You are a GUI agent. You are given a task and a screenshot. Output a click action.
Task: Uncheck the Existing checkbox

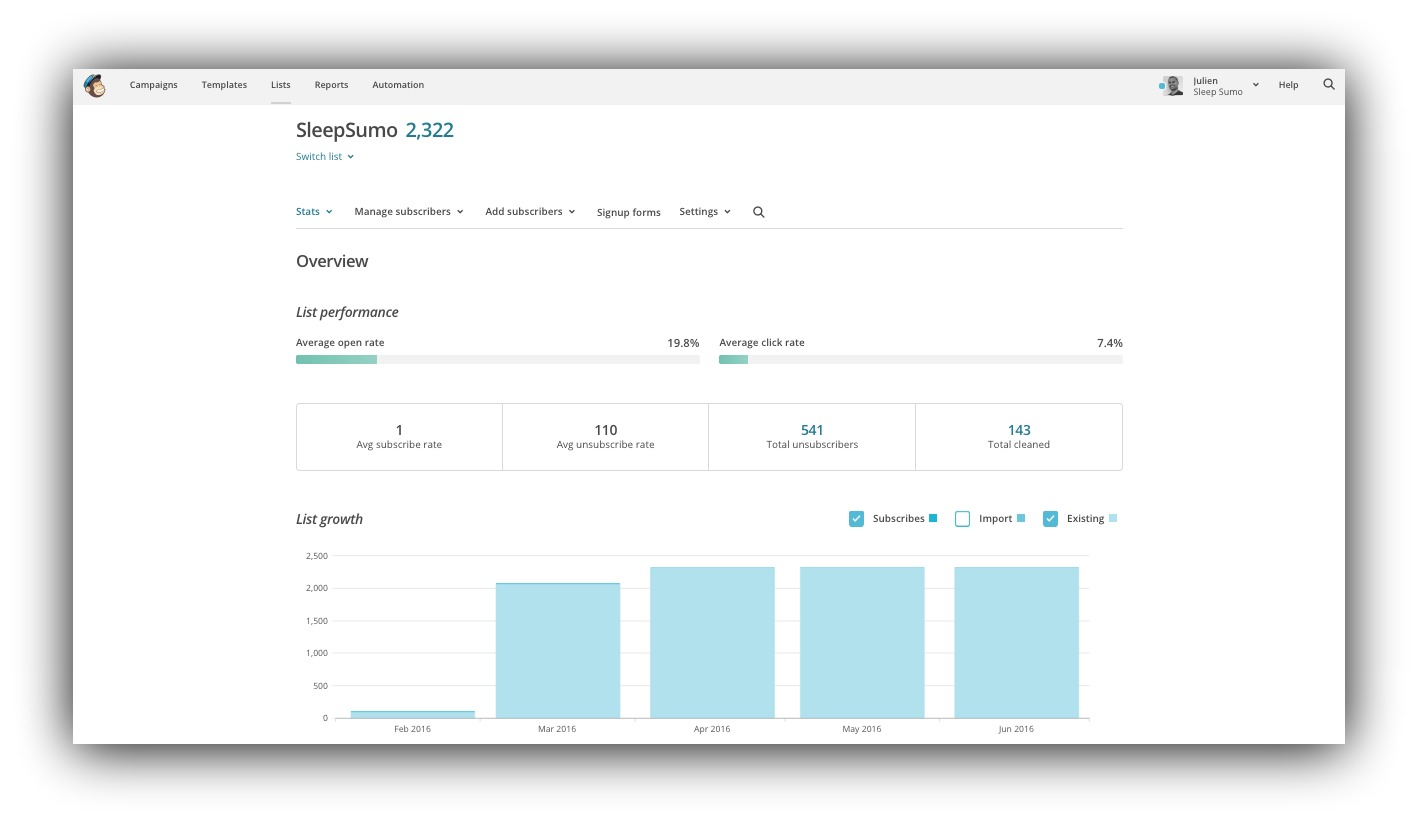point(1050,519)
